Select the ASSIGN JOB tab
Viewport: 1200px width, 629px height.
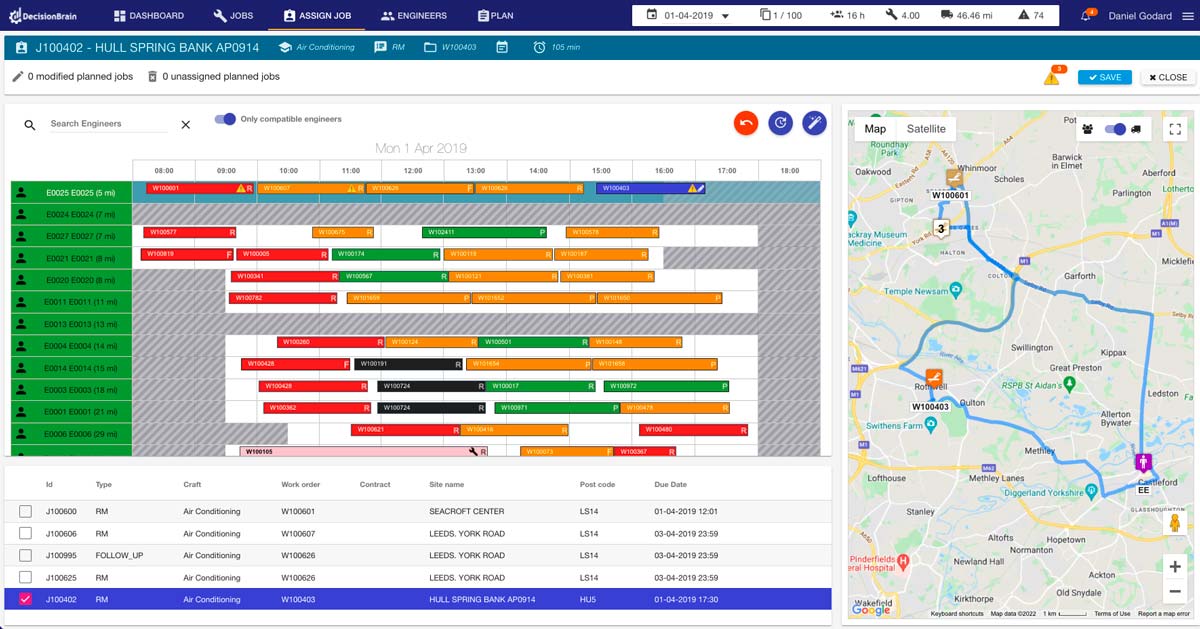317,16
